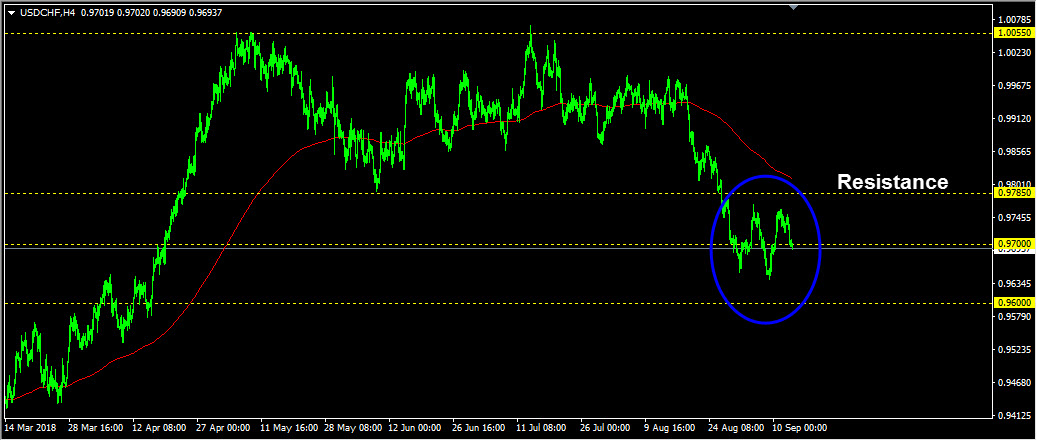This screenshot has width=1037, height=441.
Task: Click the USDCHF,H4 chart title text
Action: coord(46,13)
